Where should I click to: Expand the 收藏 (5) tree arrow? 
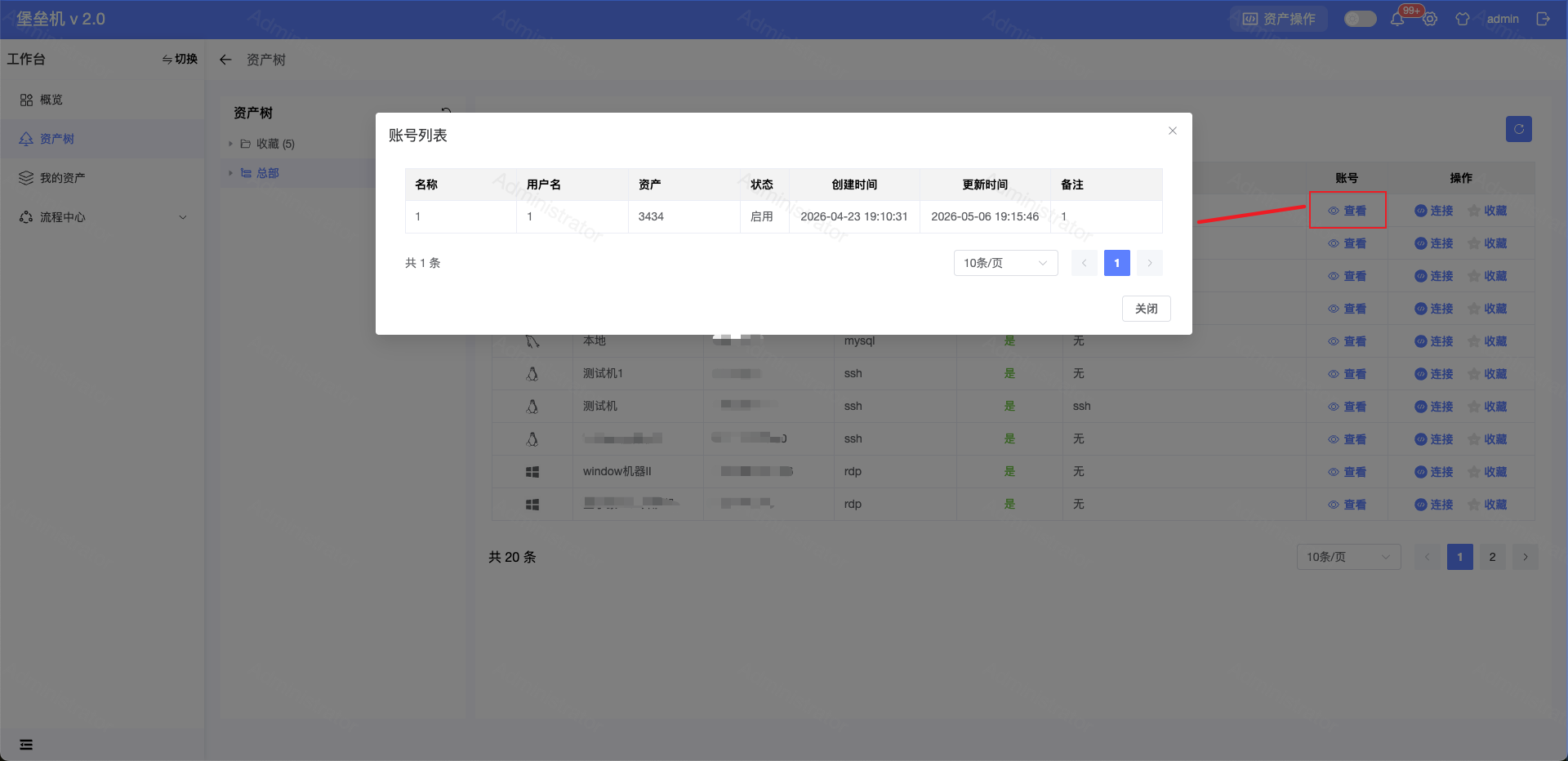coord(231,144)
